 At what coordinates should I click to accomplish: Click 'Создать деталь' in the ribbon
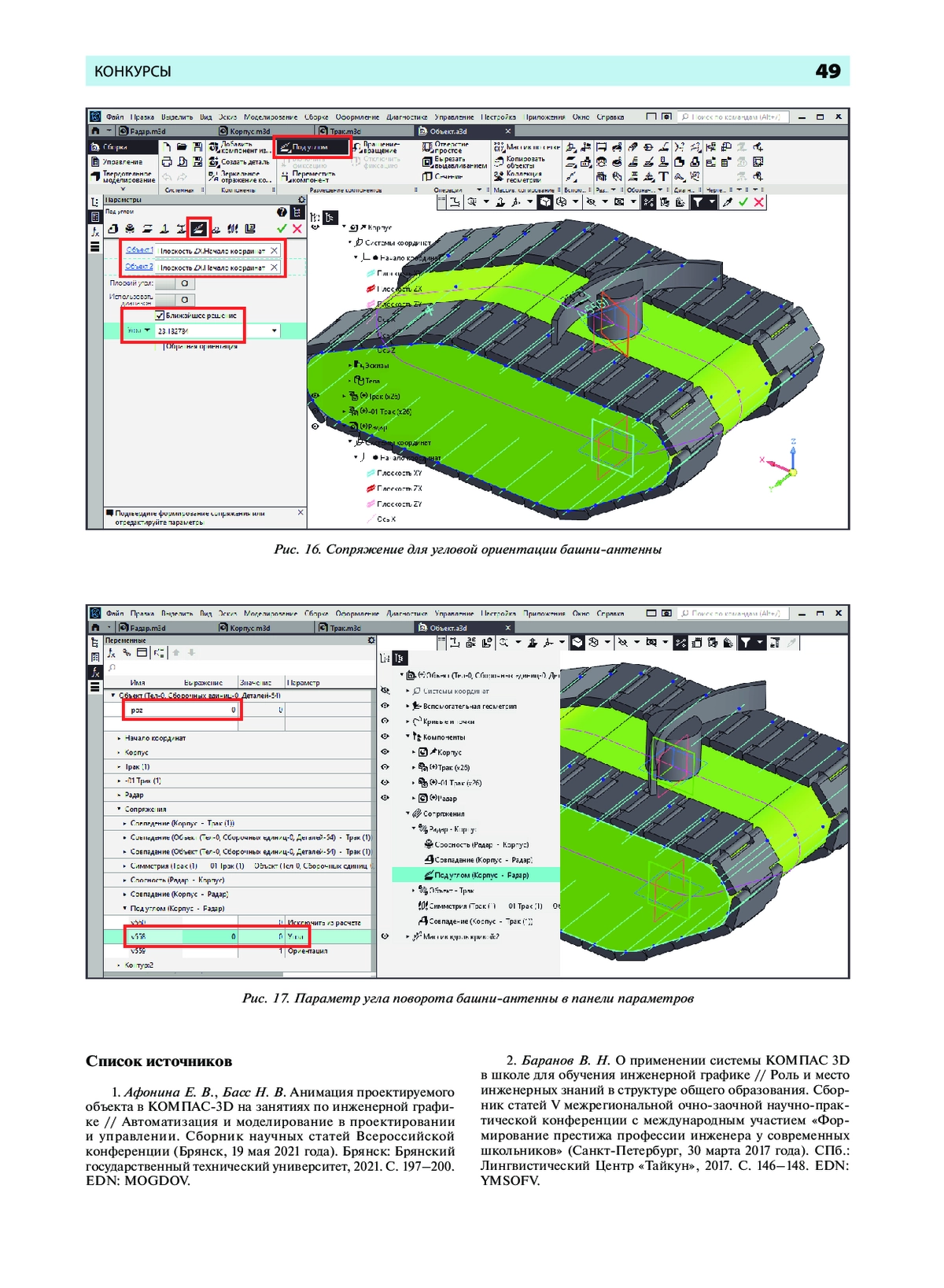click(x=239, y=162)
